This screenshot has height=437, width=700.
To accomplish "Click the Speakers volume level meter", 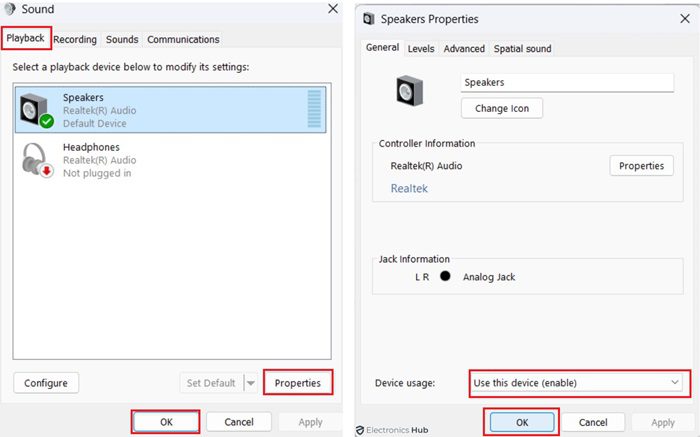I will click(314, 110).
